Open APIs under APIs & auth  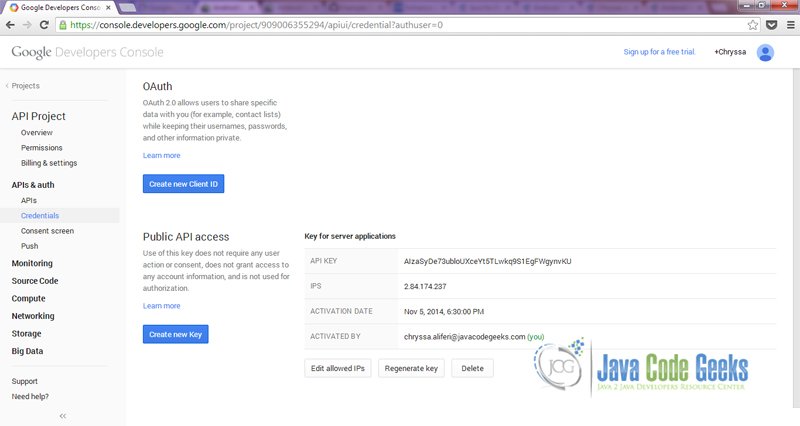point(29,201)
